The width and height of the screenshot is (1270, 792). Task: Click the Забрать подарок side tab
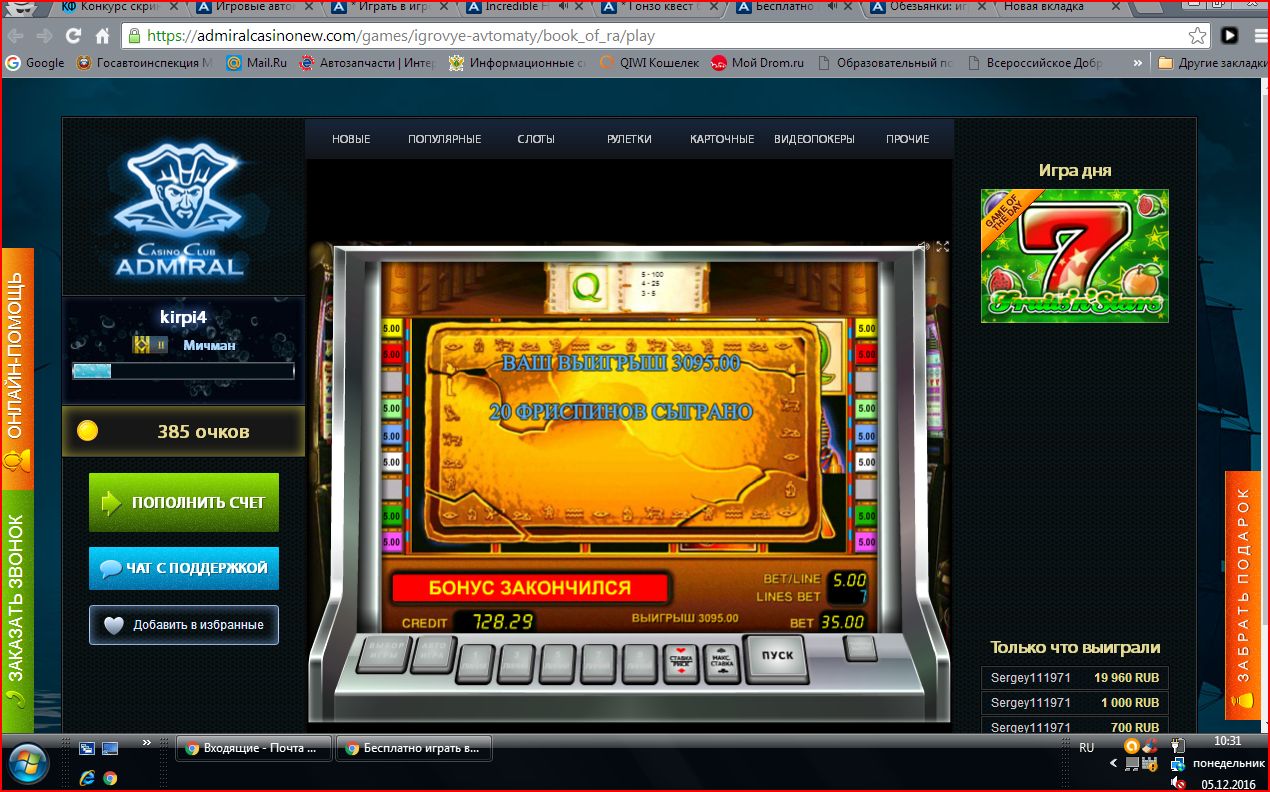[1243, 595]
